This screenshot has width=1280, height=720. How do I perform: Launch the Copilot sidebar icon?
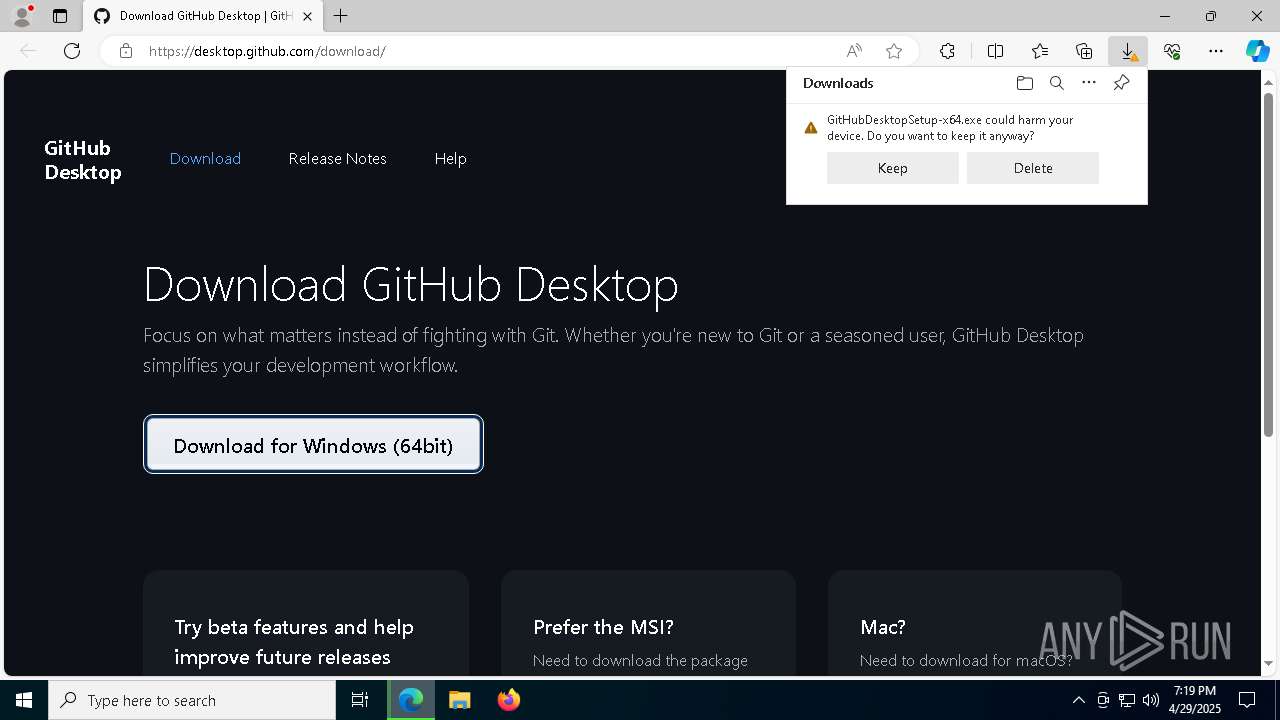point(1258,51)
